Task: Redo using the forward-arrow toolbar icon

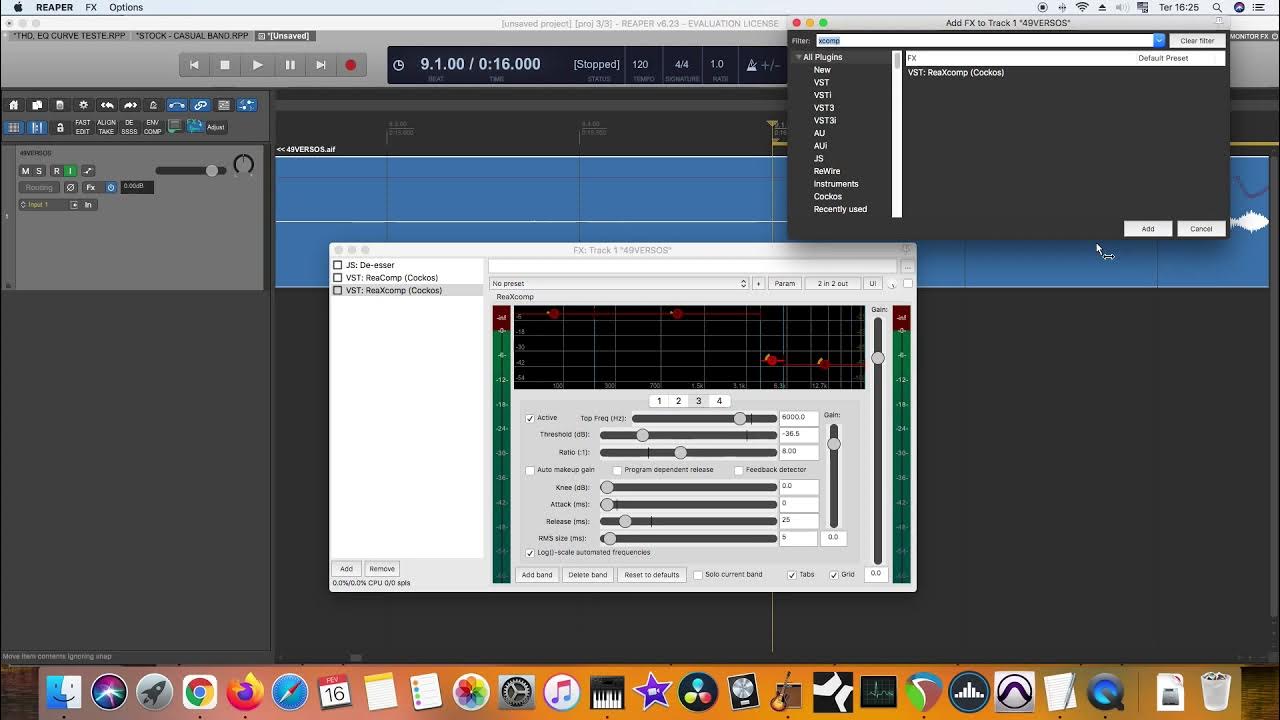Action: (130, 105)
